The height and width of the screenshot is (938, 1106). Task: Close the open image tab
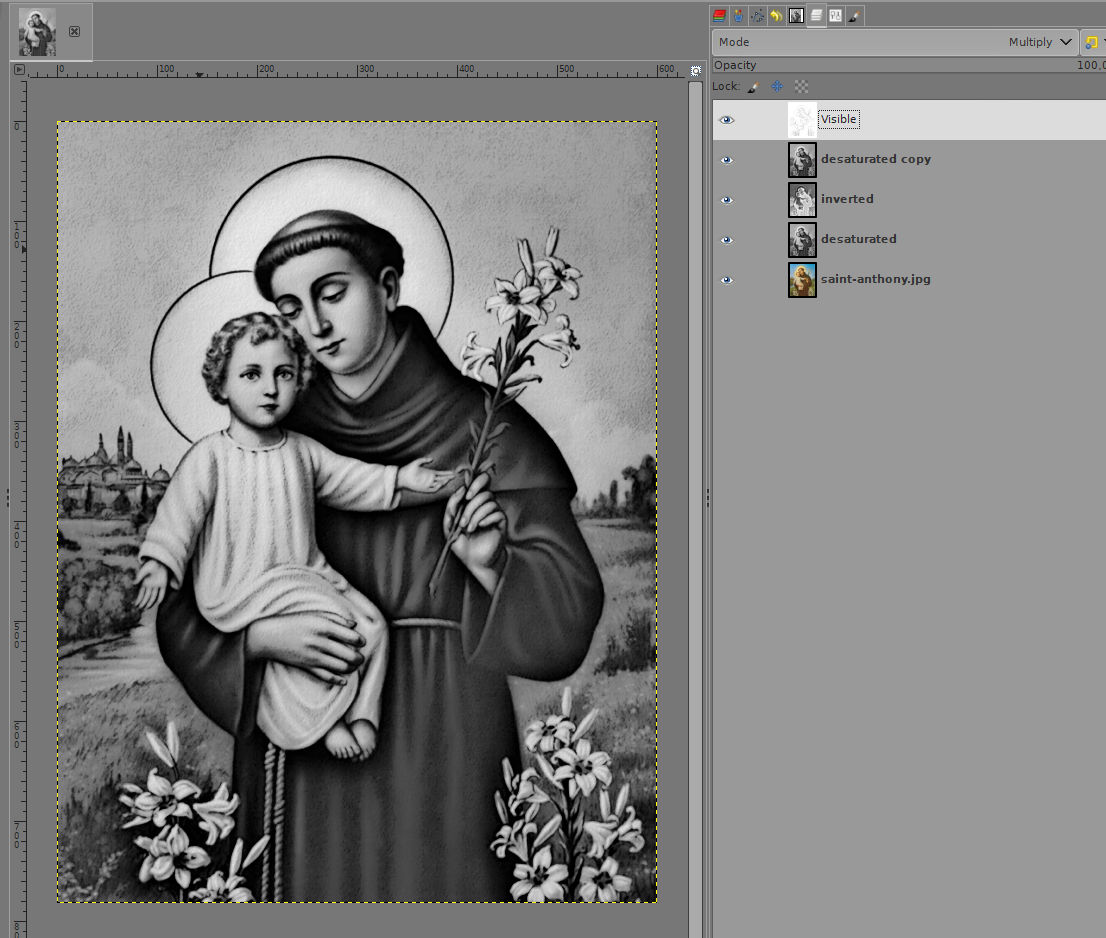point(74,31)
